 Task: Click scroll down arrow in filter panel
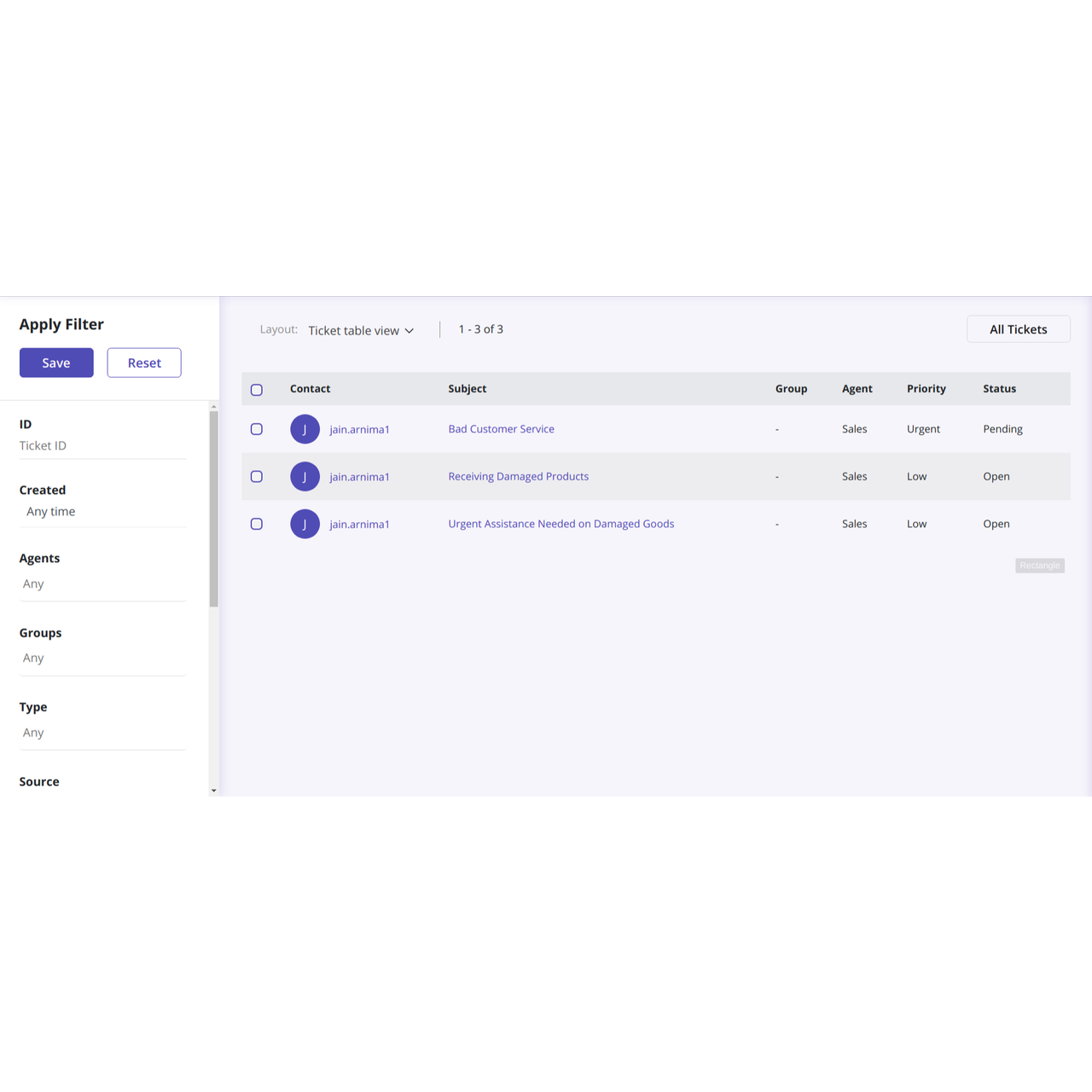213,791
